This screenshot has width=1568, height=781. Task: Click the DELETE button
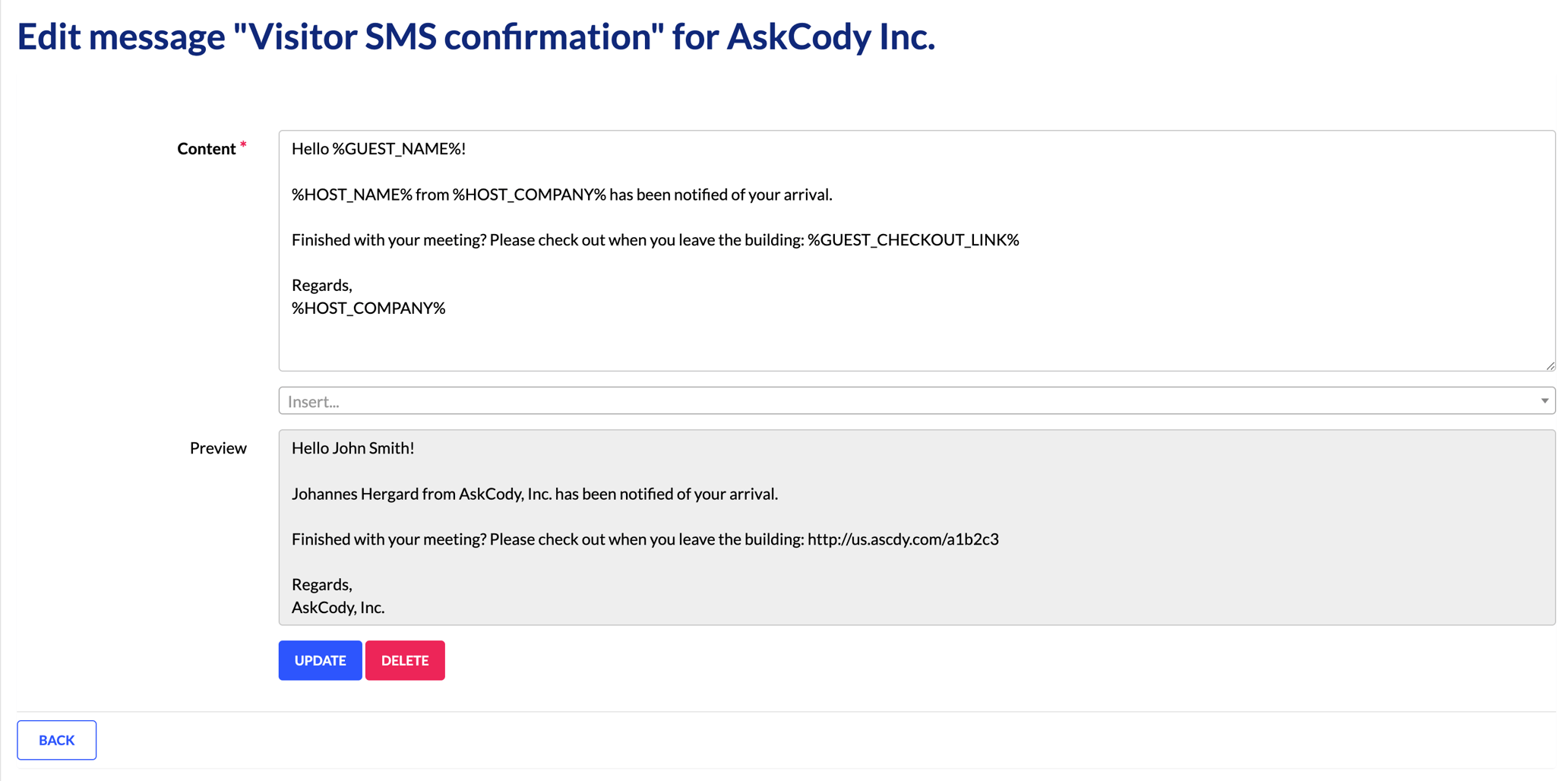coord(405,660)
